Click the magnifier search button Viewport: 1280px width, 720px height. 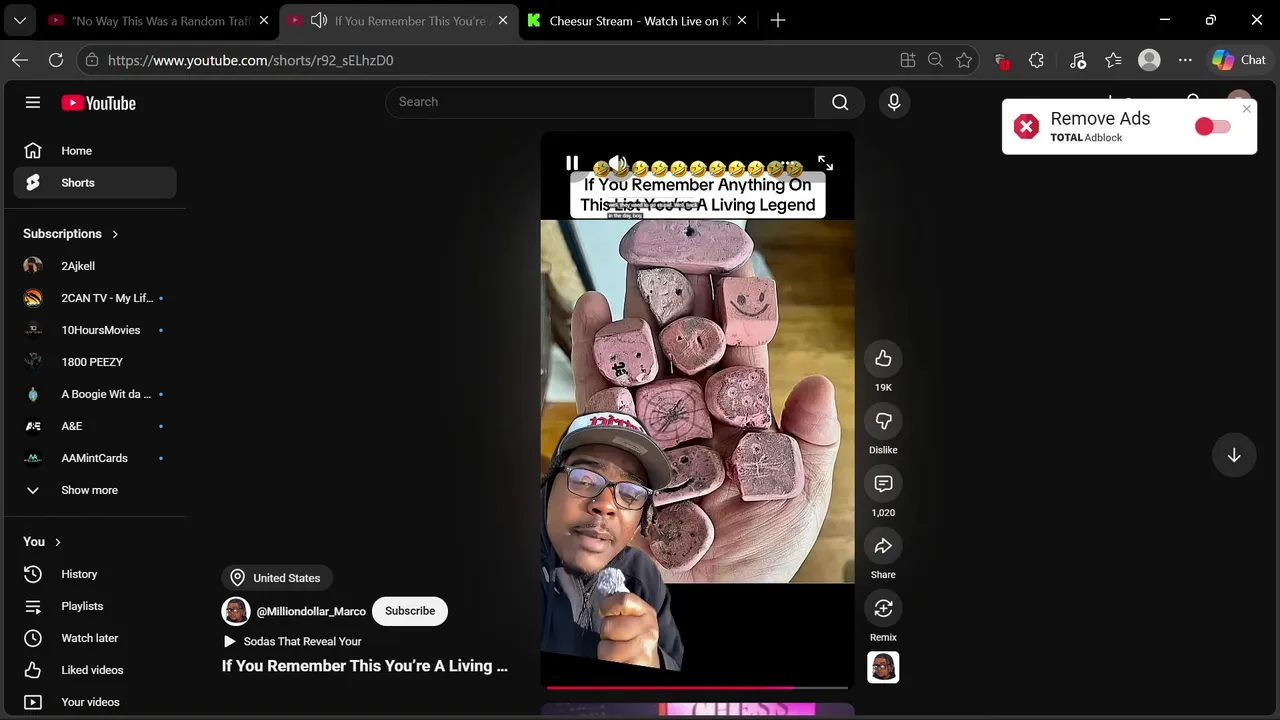(840, 102)
